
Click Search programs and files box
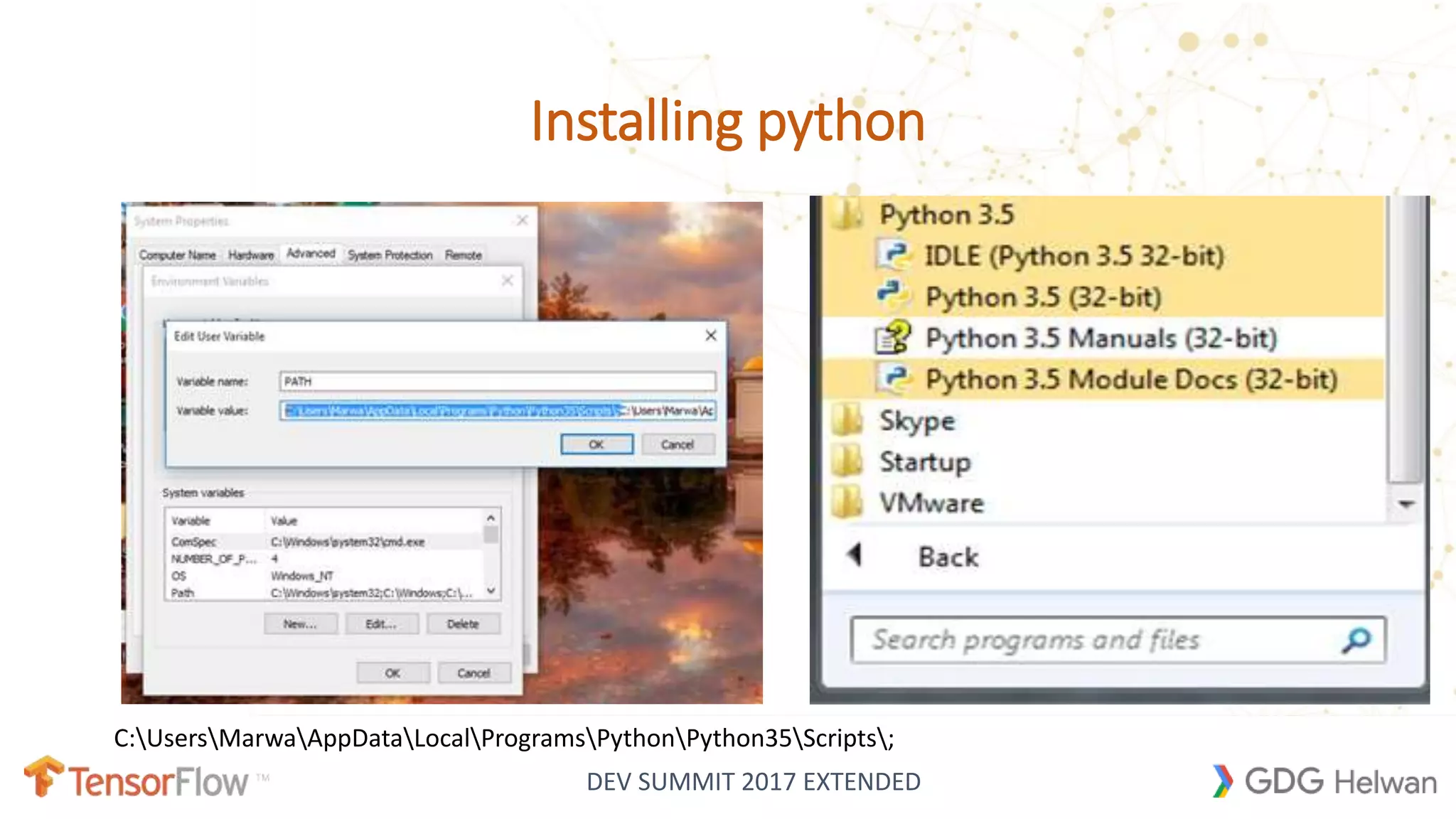point(1118,640)
